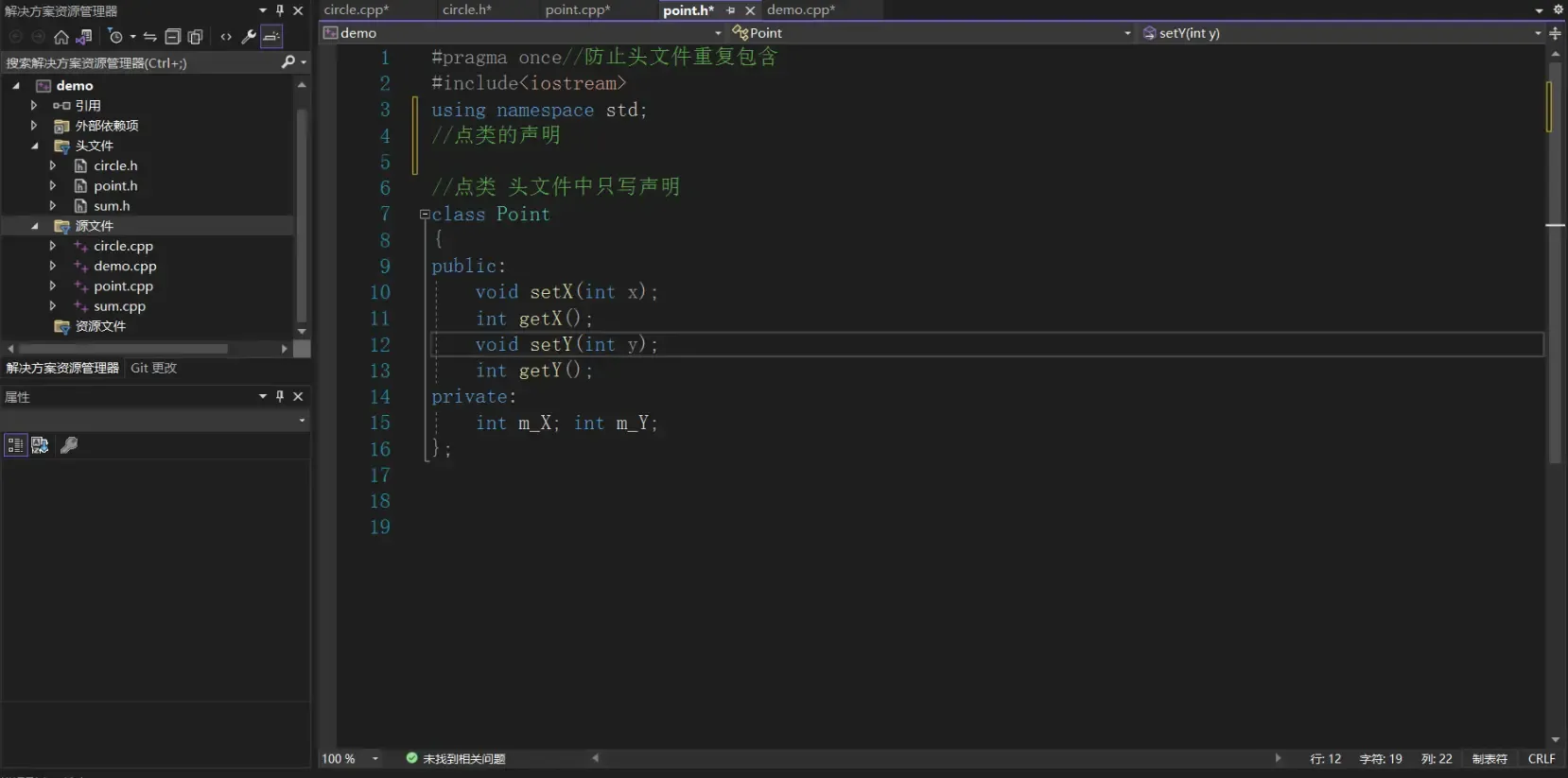Click the 未找到相关问题 status indicator
The width and height of the screenshot is (1568, 778).
coord(456,759)
